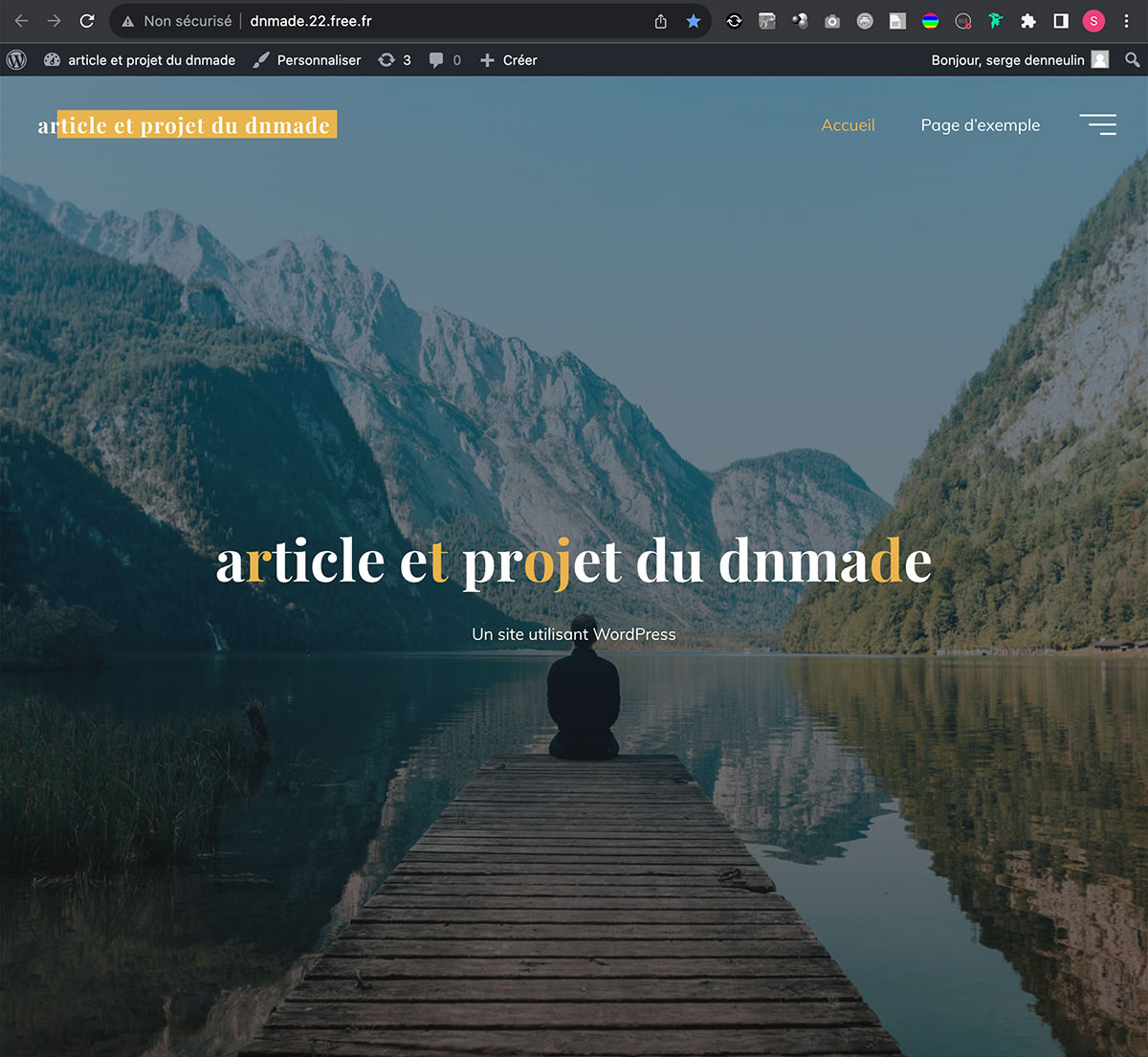Select the Accueil navigation item
1148x1057 pixels.
(848, 125)
